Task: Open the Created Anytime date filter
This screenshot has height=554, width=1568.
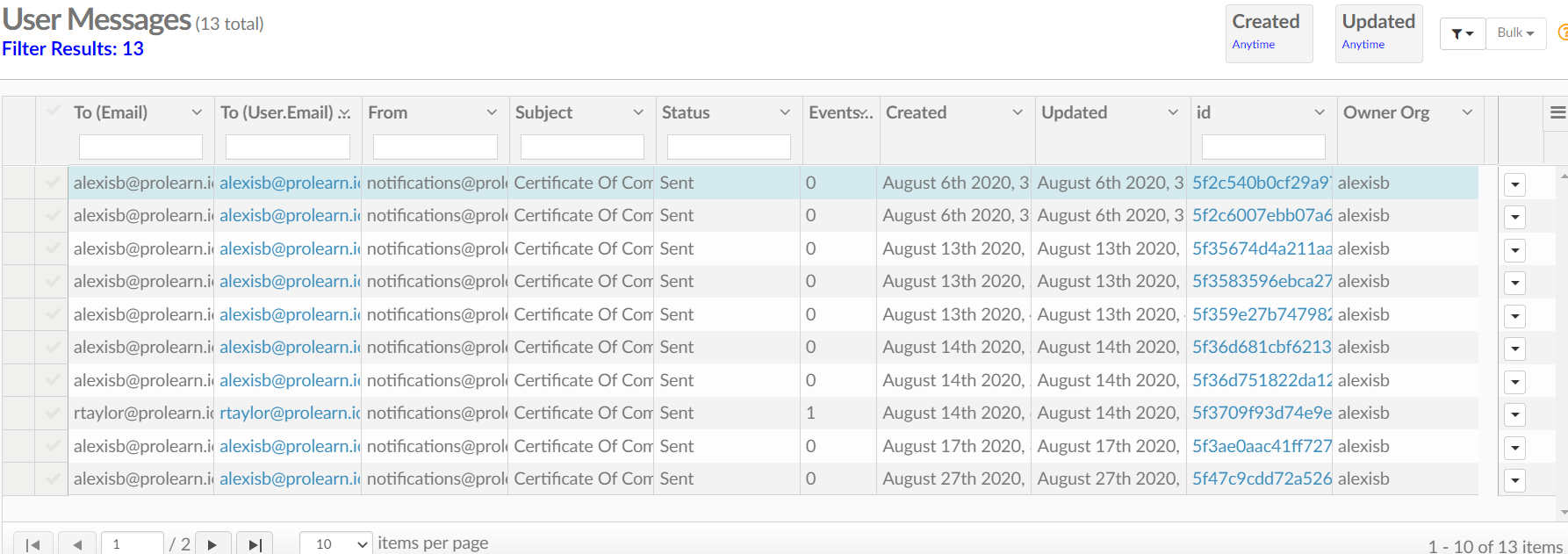Action: [1269, 33]
